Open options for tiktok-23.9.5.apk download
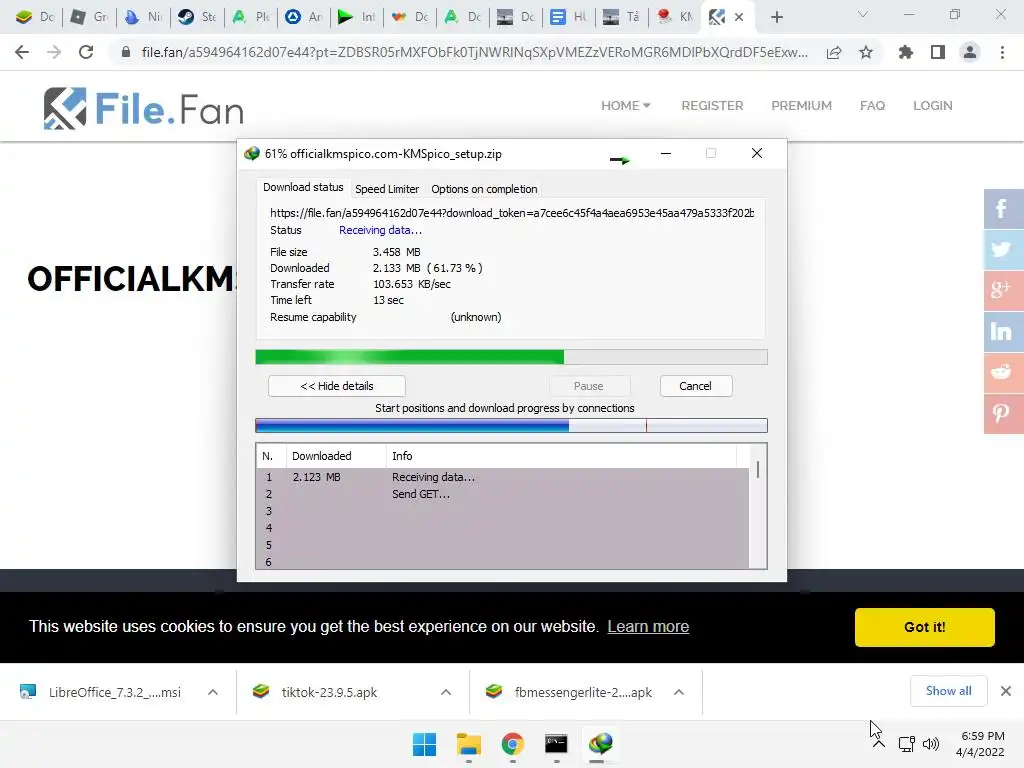 [x=446, y=692]
